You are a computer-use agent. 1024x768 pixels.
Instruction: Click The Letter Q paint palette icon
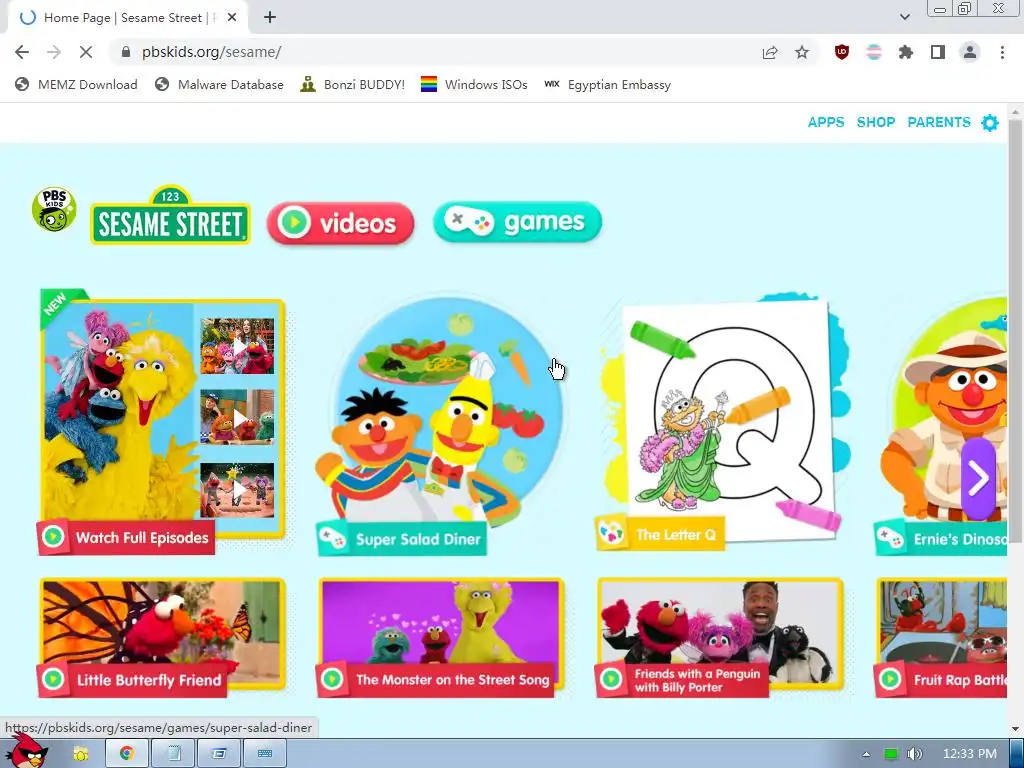(612, 535)
